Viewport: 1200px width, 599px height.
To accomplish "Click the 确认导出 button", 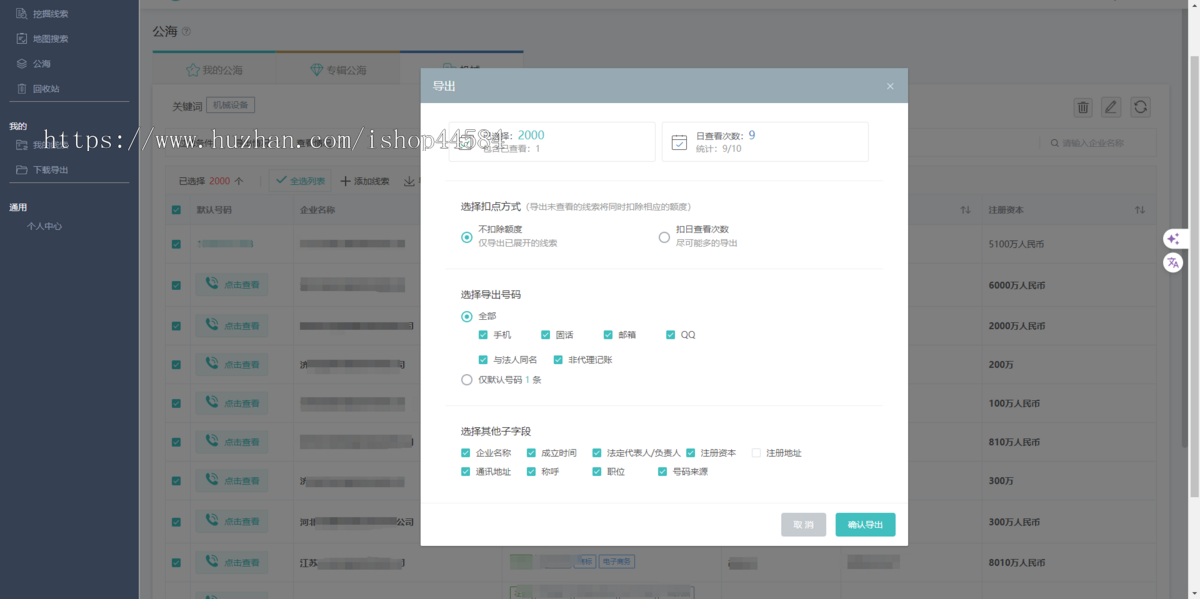I will pos(865,524).
